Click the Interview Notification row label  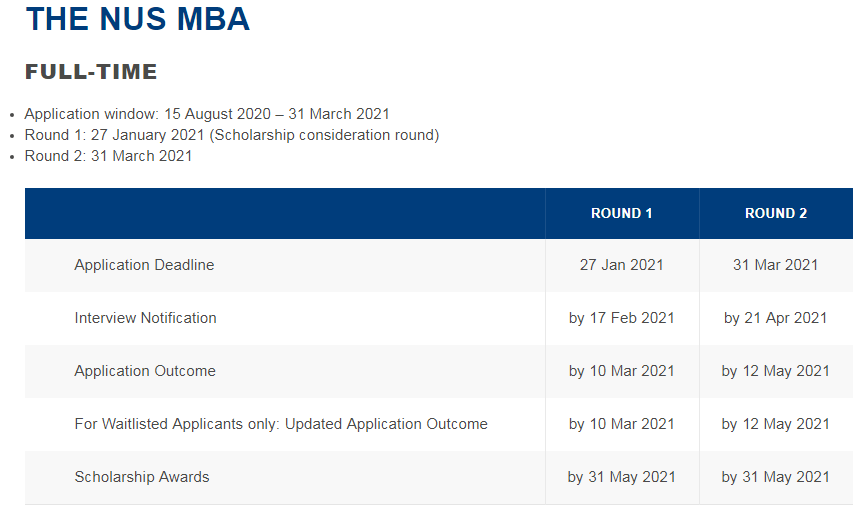point(145,318)
